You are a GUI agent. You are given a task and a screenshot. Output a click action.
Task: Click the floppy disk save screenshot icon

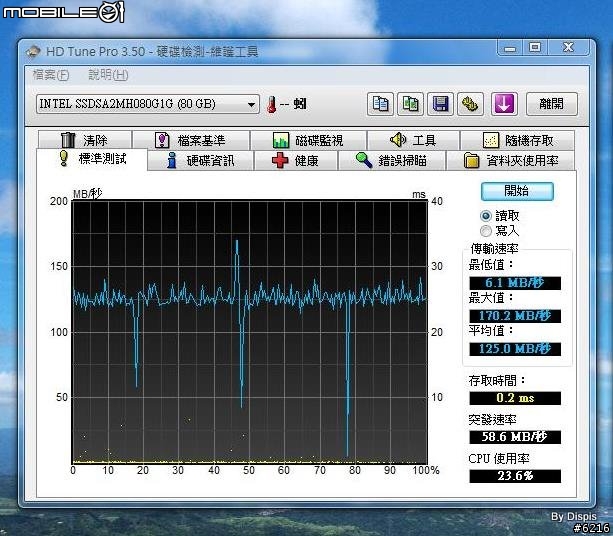click(440, 104)
